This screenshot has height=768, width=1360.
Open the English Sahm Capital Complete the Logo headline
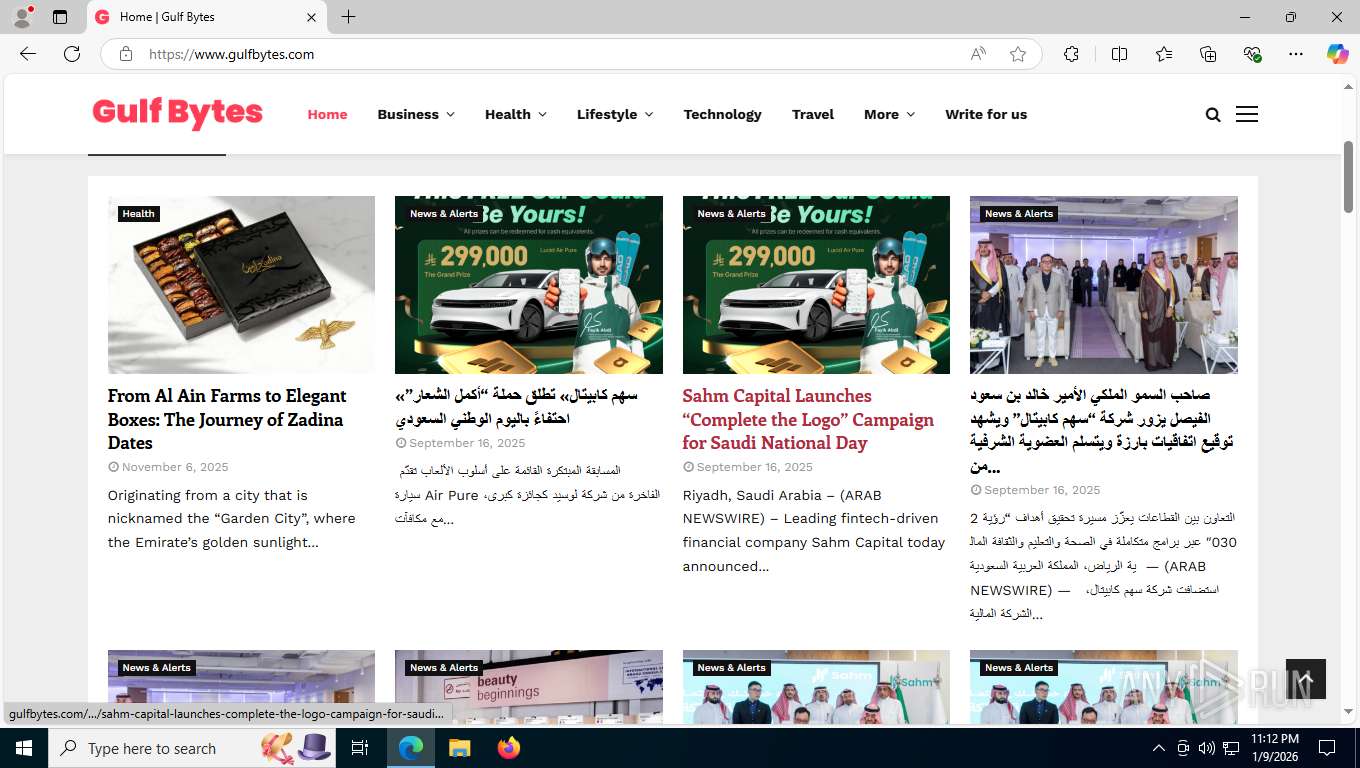pyautogui.click(x=808, y=419)
